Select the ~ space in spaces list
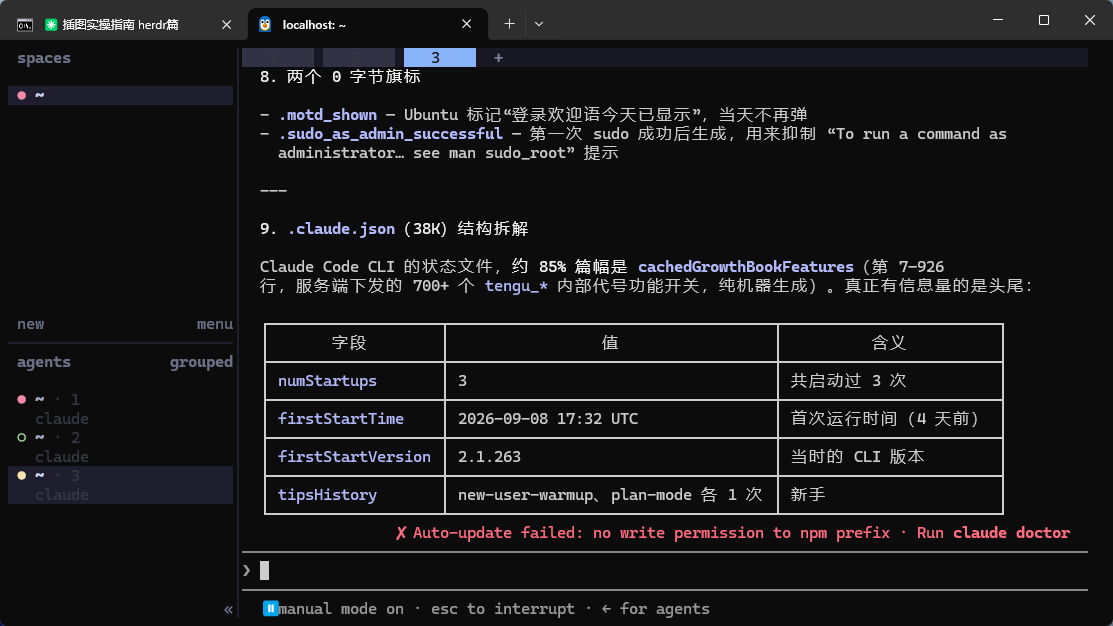The width and height of the screenshot is (1113, 626). 121,95
